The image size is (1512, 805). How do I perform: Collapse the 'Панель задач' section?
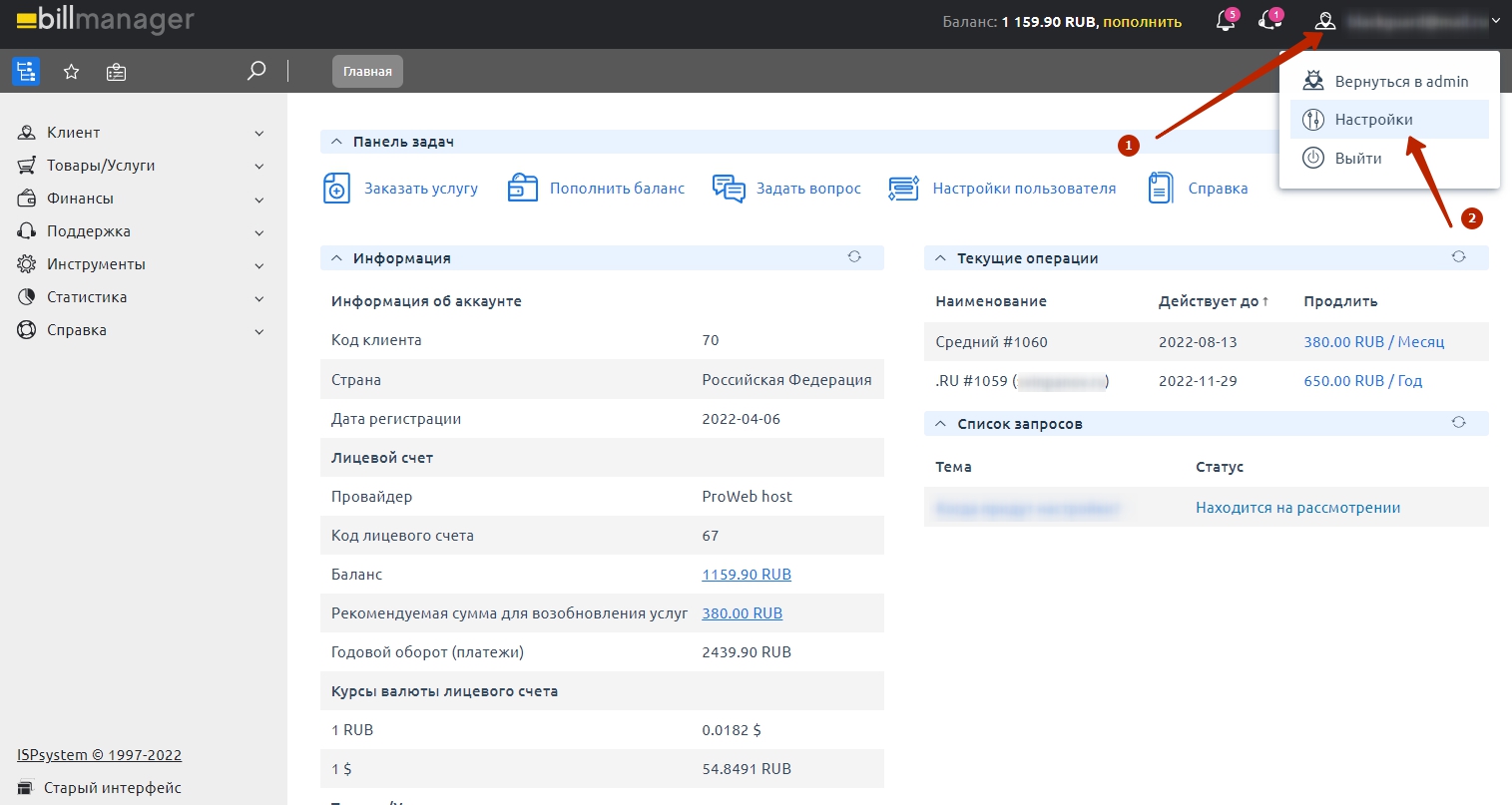tap(336, 142)
